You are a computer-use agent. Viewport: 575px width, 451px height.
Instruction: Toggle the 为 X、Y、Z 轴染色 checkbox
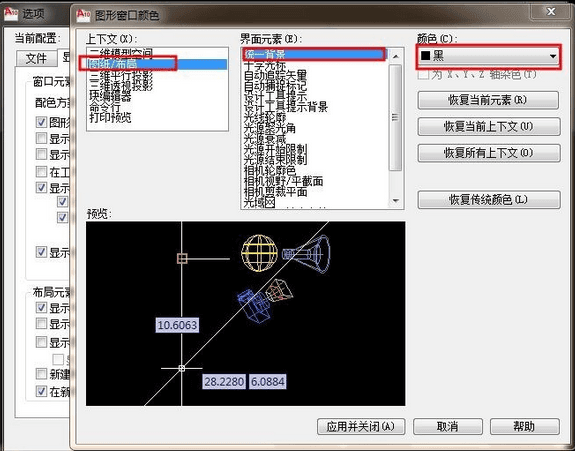[423, 74]
